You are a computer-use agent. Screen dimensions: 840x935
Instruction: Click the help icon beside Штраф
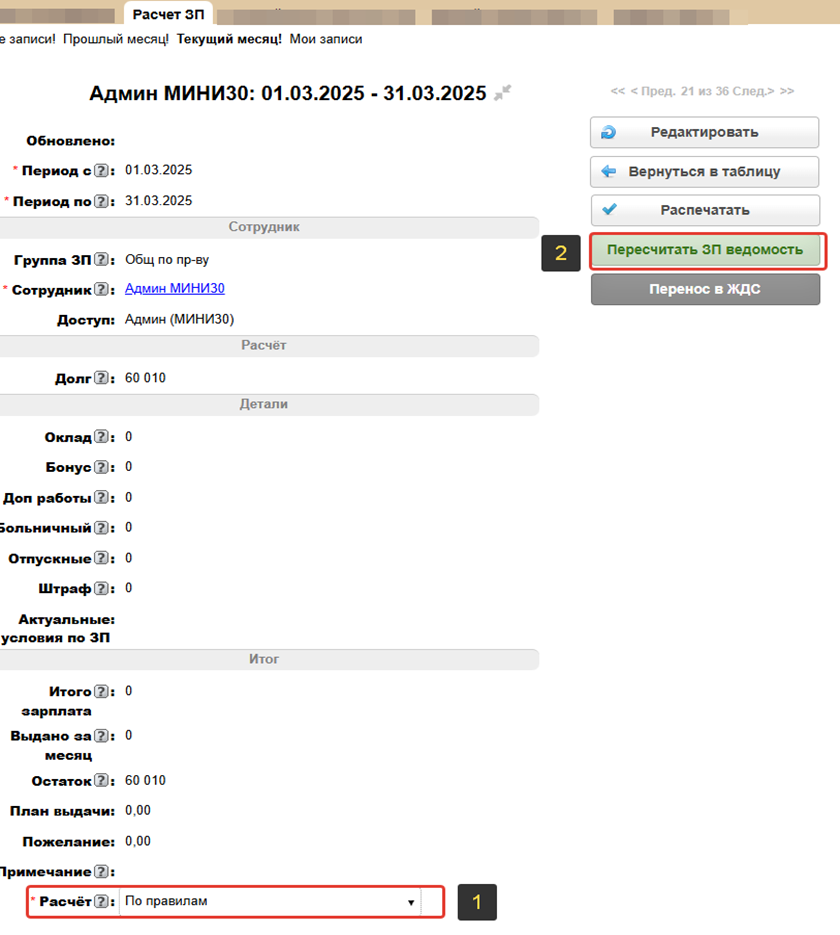[x=101, y=589]
